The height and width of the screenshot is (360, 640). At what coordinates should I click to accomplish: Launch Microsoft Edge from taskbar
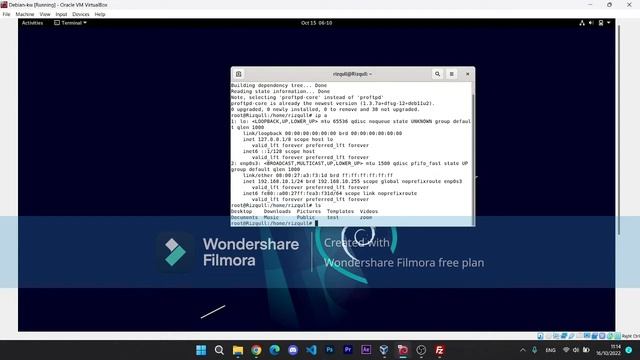click(274, 350)
